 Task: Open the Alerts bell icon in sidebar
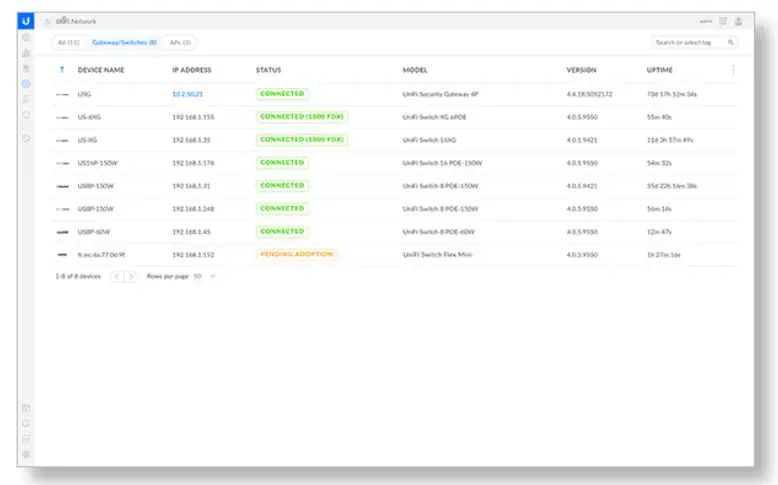coord(26,423)
